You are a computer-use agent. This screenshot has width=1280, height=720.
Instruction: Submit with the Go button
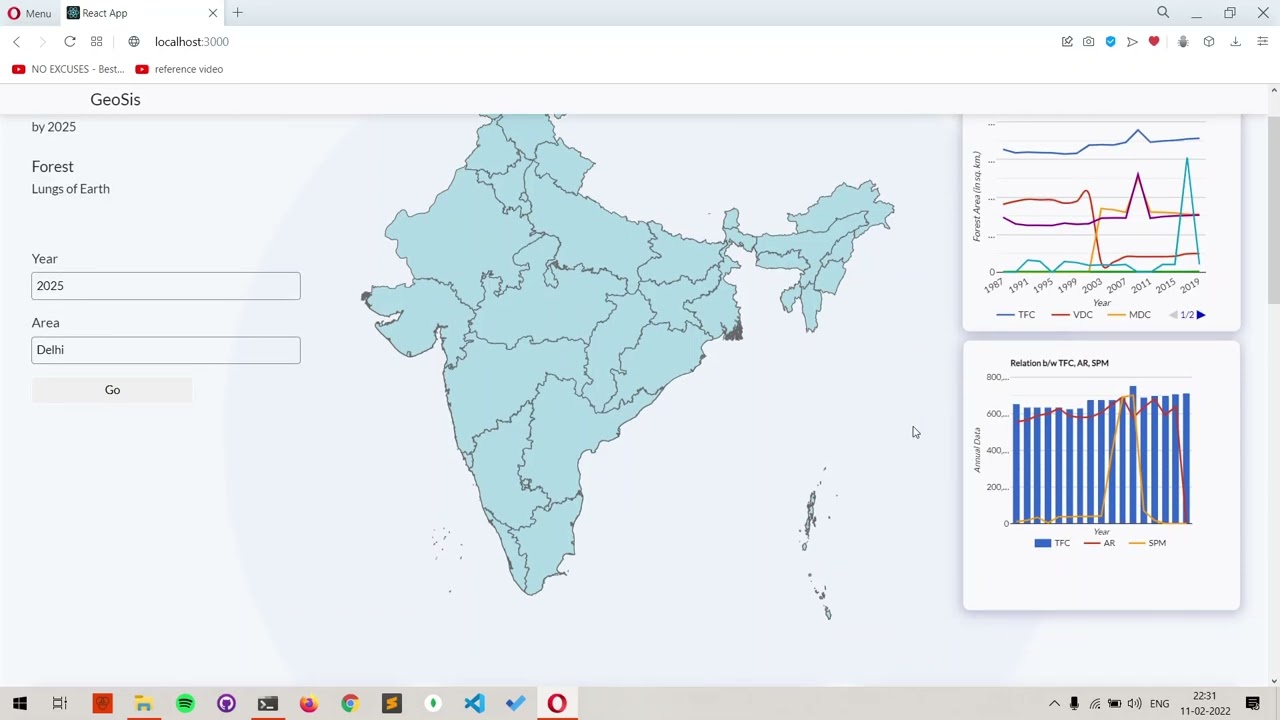pos(112,390)
